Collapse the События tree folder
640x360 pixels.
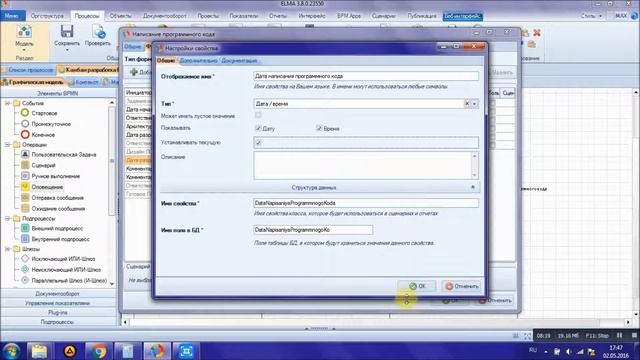coord(8,103)
